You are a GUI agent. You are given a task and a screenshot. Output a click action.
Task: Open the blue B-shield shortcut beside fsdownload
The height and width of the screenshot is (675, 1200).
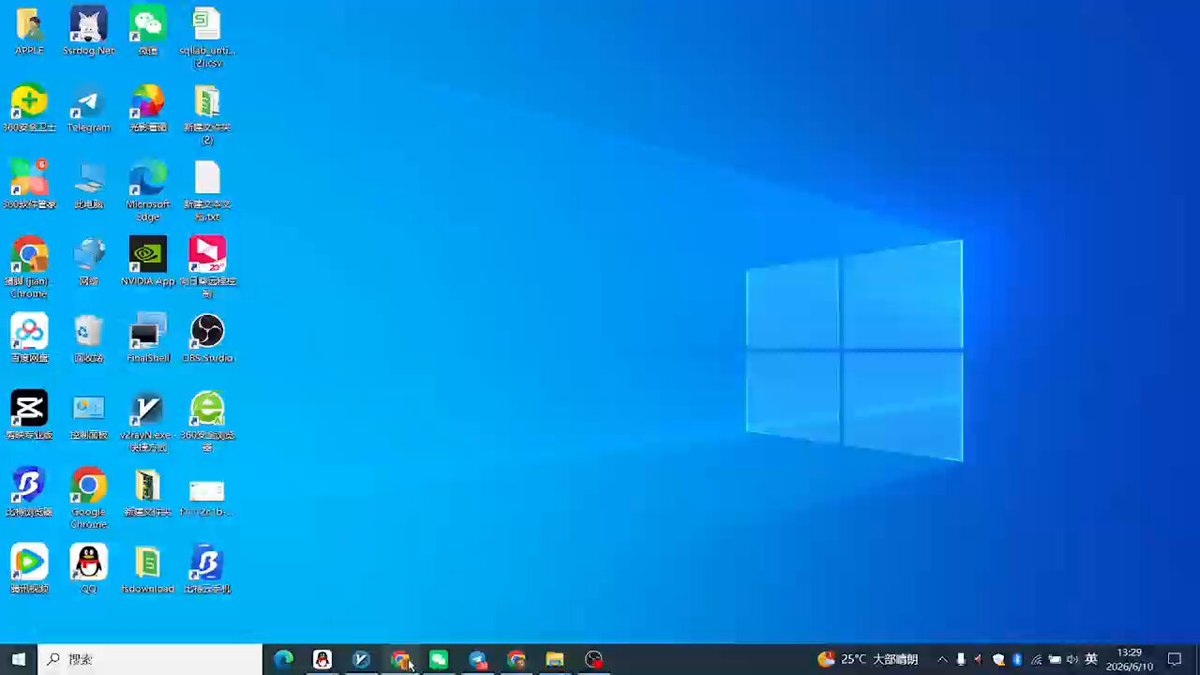click(x=207, y=569)
